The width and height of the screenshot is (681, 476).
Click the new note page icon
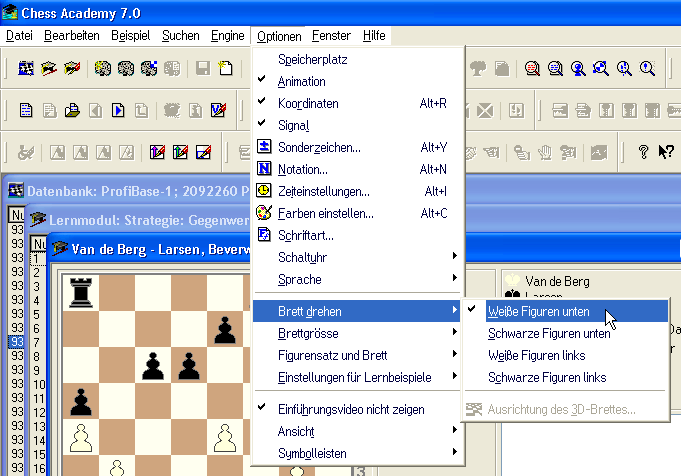click(x=226, y=68)
